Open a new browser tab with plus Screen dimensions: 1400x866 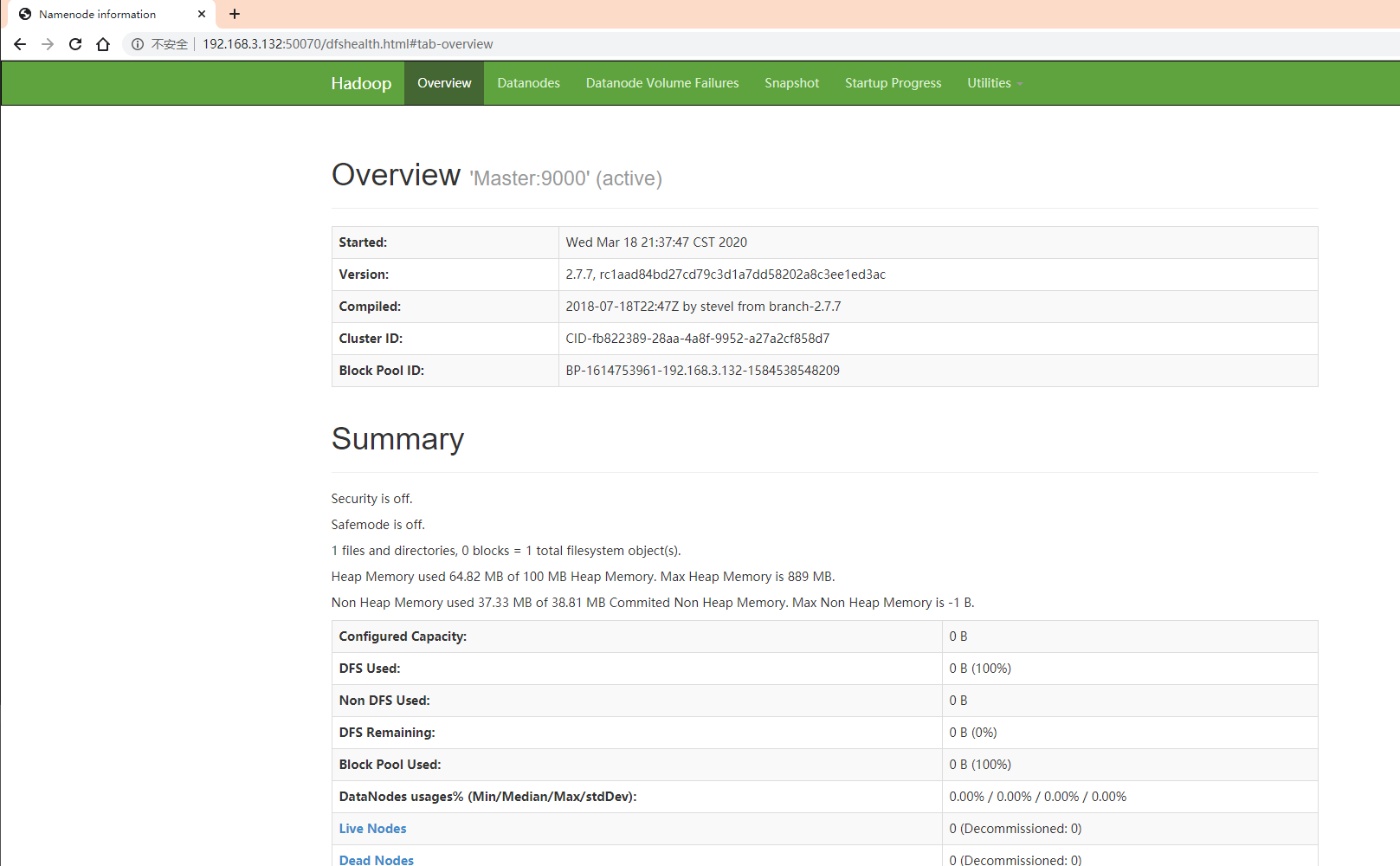(x=235, y=14)
